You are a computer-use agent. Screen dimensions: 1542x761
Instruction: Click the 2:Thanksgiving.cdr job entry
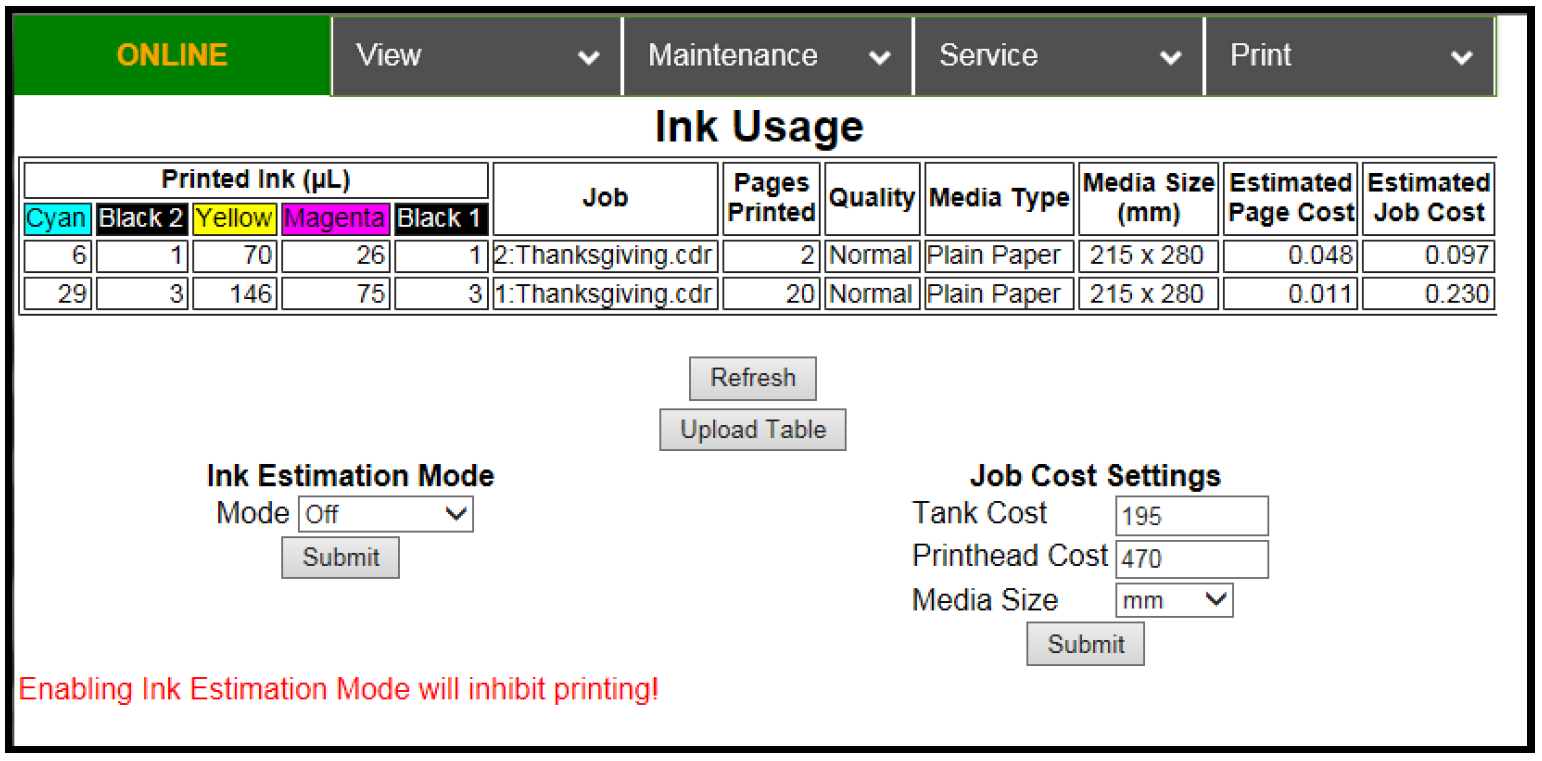tap(604, 255)
